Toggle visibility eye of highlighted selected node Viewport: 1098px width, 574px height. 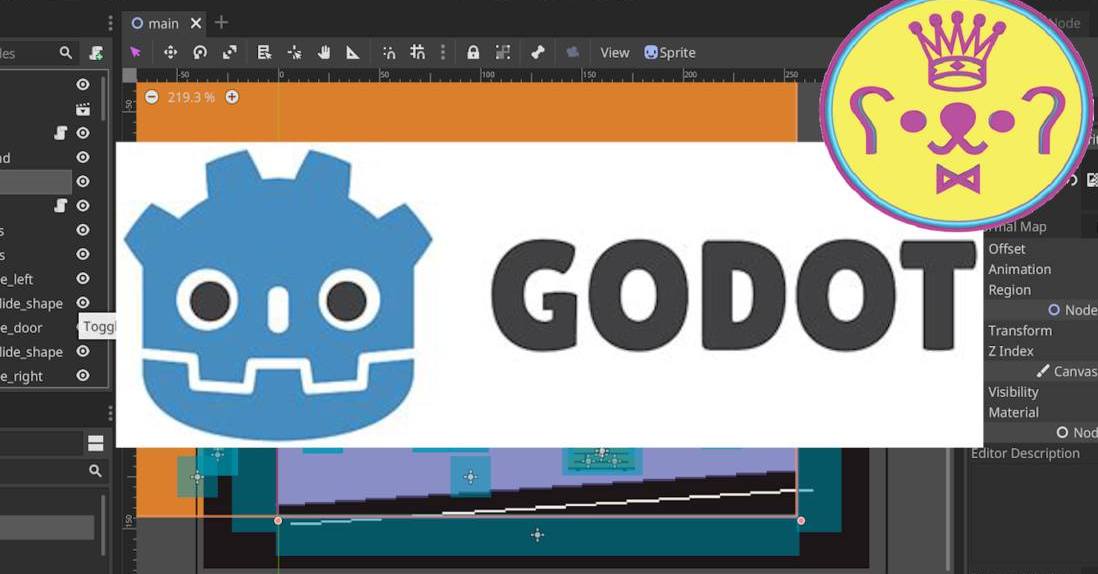[83, 181]
